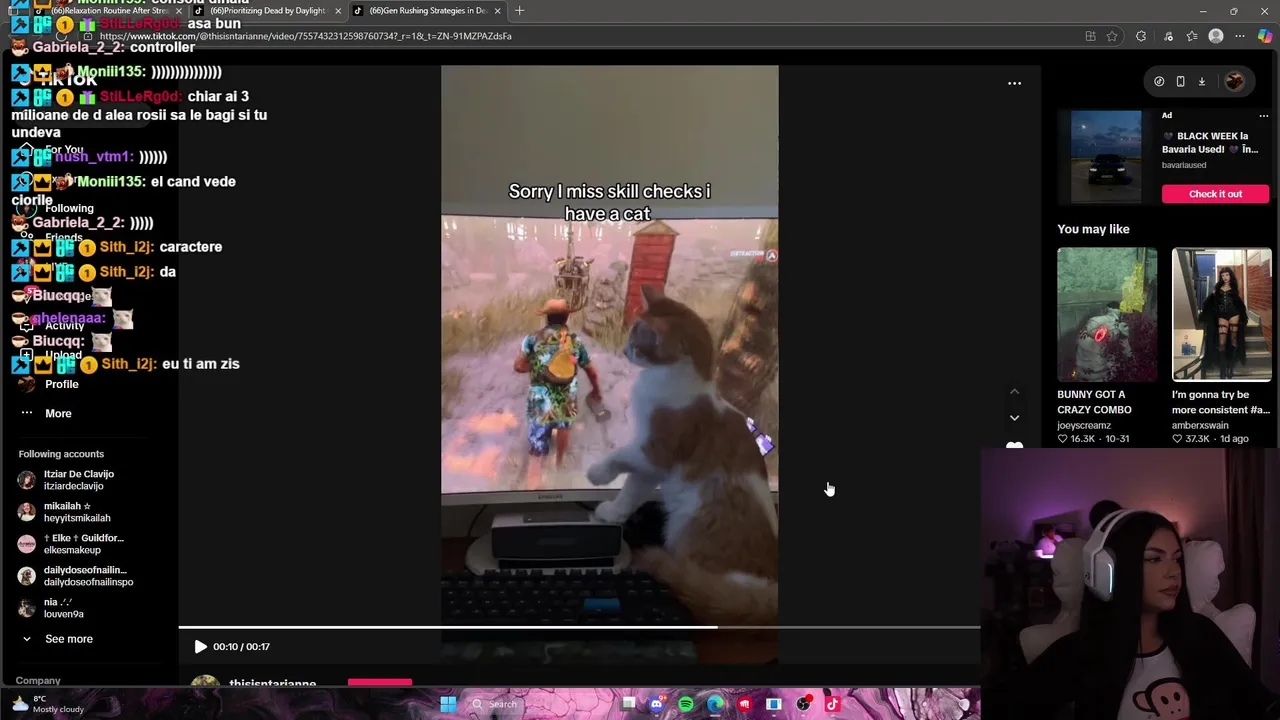The width and height of the screenshot is (1280, 720).
Task: Open amberxswain creator link
Action: point(1204,425)
